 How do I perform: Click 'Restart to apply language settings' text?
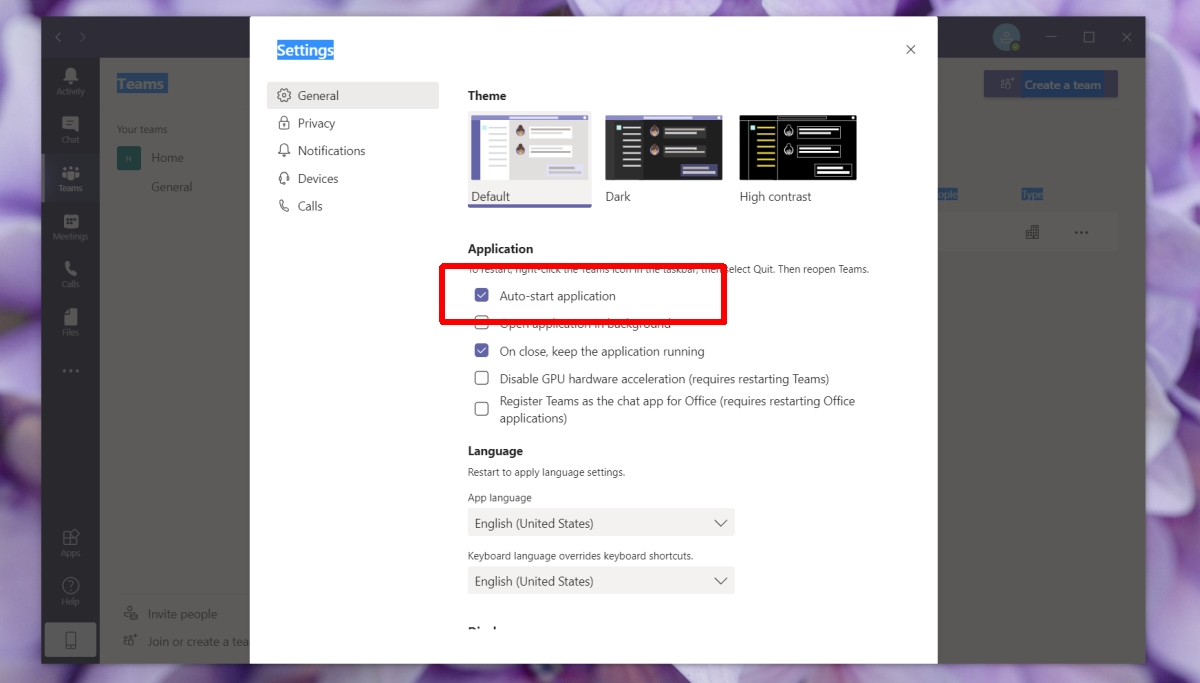click(546, 472)
